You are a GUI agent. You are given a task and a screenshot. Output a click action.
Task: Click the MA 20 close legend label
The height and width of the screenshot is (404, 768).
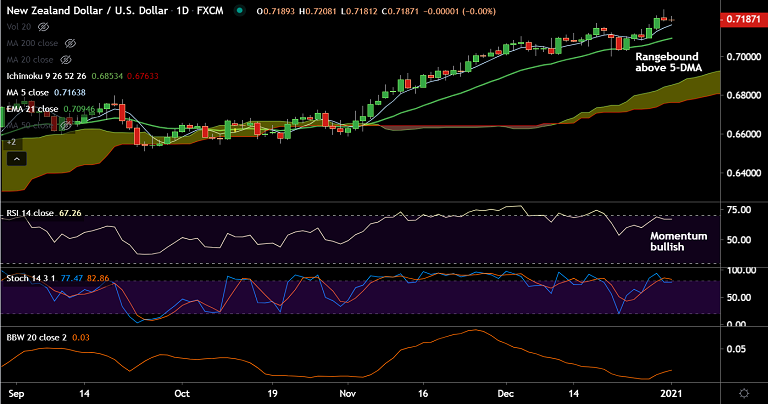coord(30,60)
